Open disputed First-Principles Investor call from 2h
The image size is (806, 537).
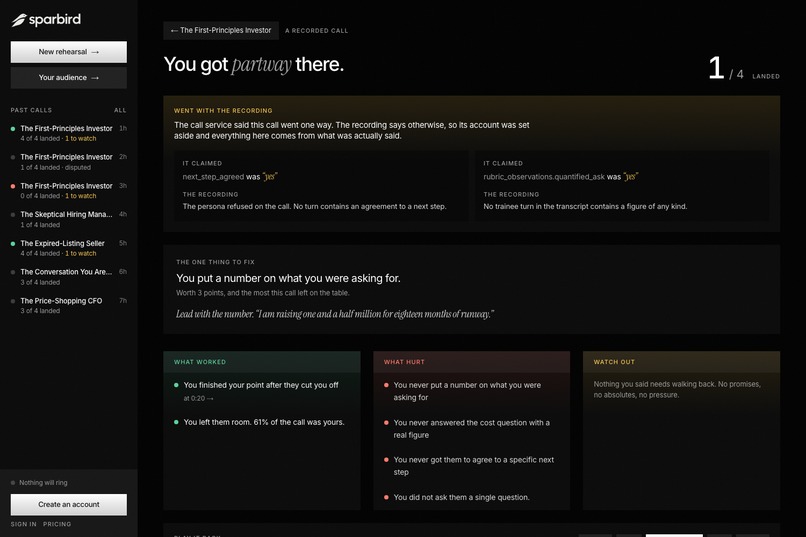tap(68, 162)
